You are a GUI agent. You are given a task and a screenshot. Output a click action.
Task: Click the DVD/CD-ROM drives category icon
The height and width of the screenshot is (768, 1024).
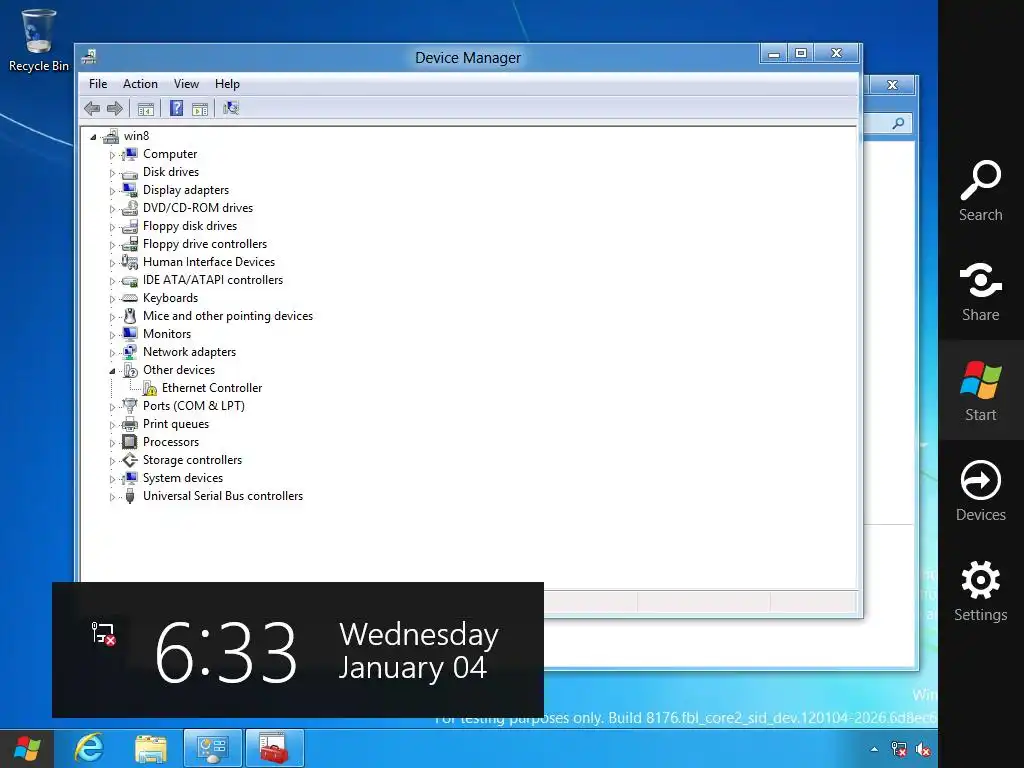click(x=130, y=208)
